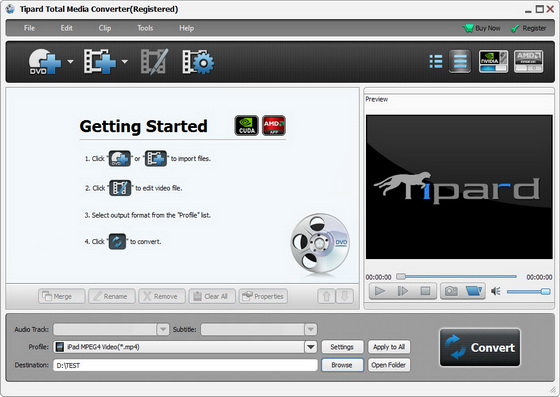Click the Register checkmark link
This screenshot has height=397, width=560.
point(529,28)
